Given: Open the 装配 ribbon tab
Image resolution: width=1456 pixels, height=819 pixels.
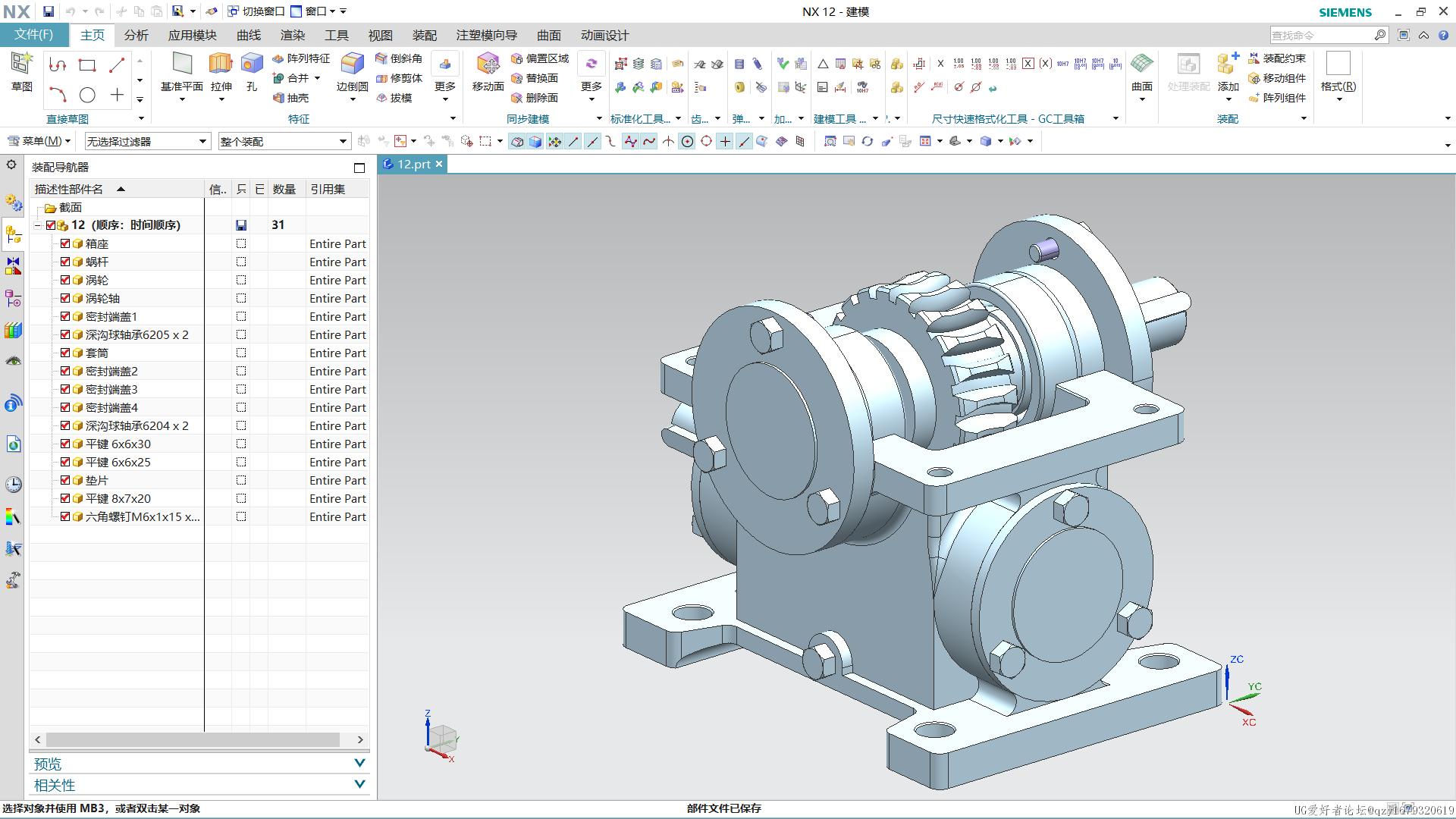Looking at the screenshot, I should click(425, 35).
